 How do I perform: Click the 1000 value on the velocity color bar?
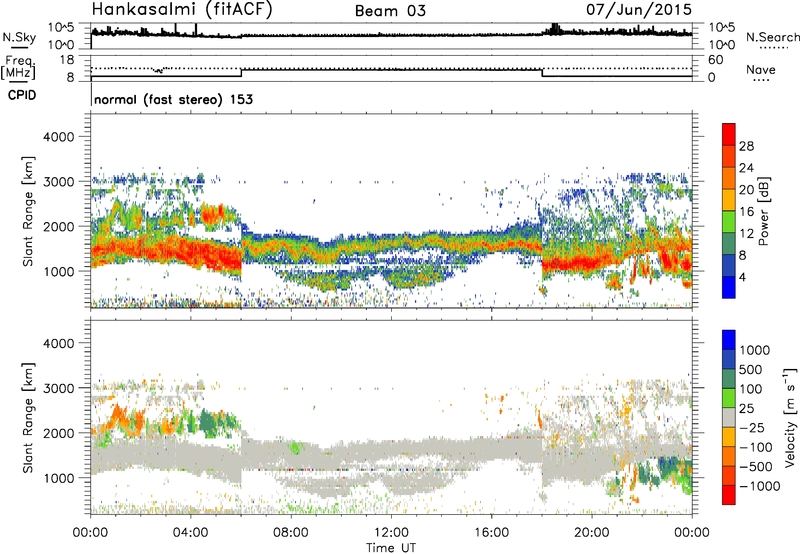(x=755, y=350)
